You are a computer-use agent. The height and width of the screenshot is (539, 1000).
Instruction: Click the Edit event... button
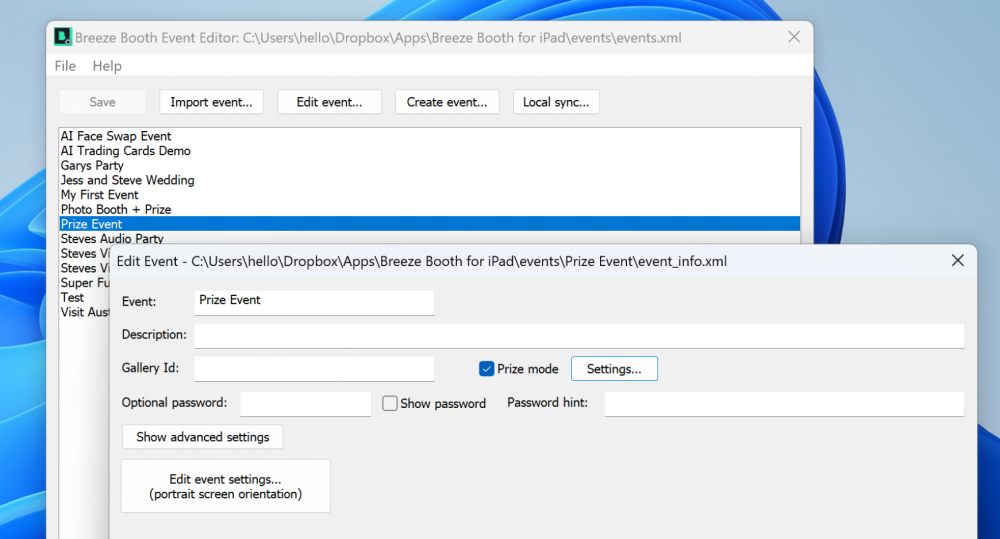coord(329,102)
